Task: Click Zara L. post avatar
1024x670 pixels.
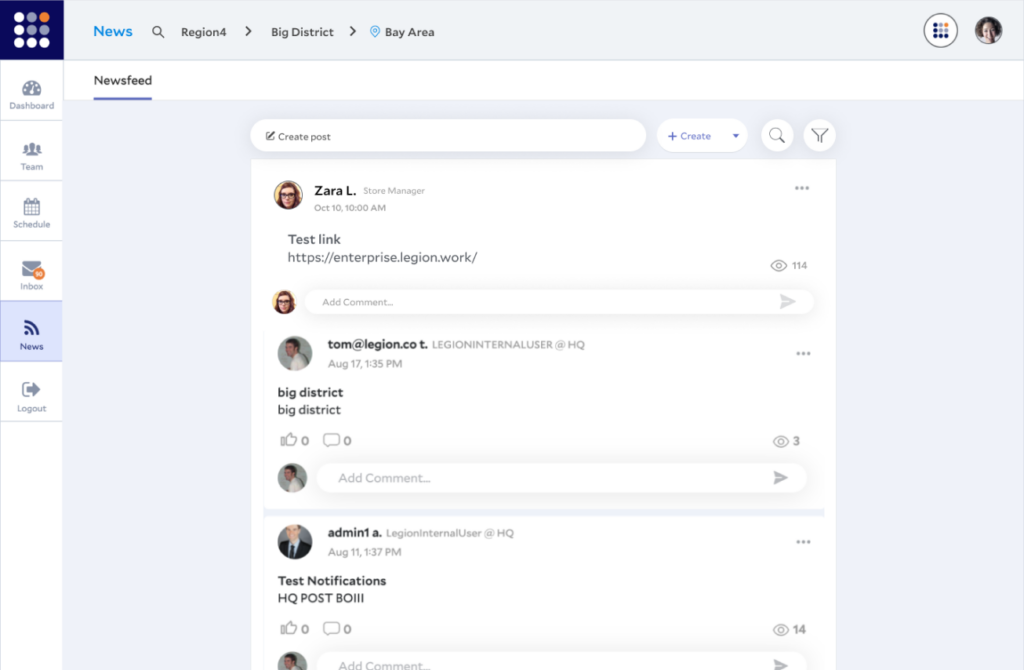Action: 288,195
